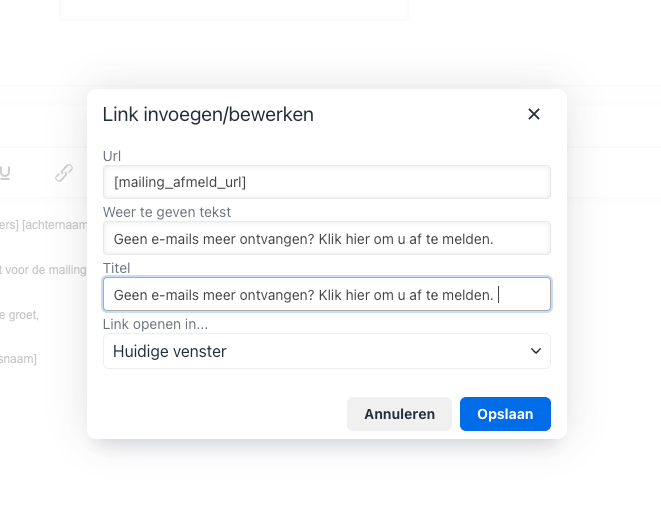The width and height of the screenshot is (661, 513).
Task: Click the underline icon behind the dialog
Action: click(x=5, y=173)
